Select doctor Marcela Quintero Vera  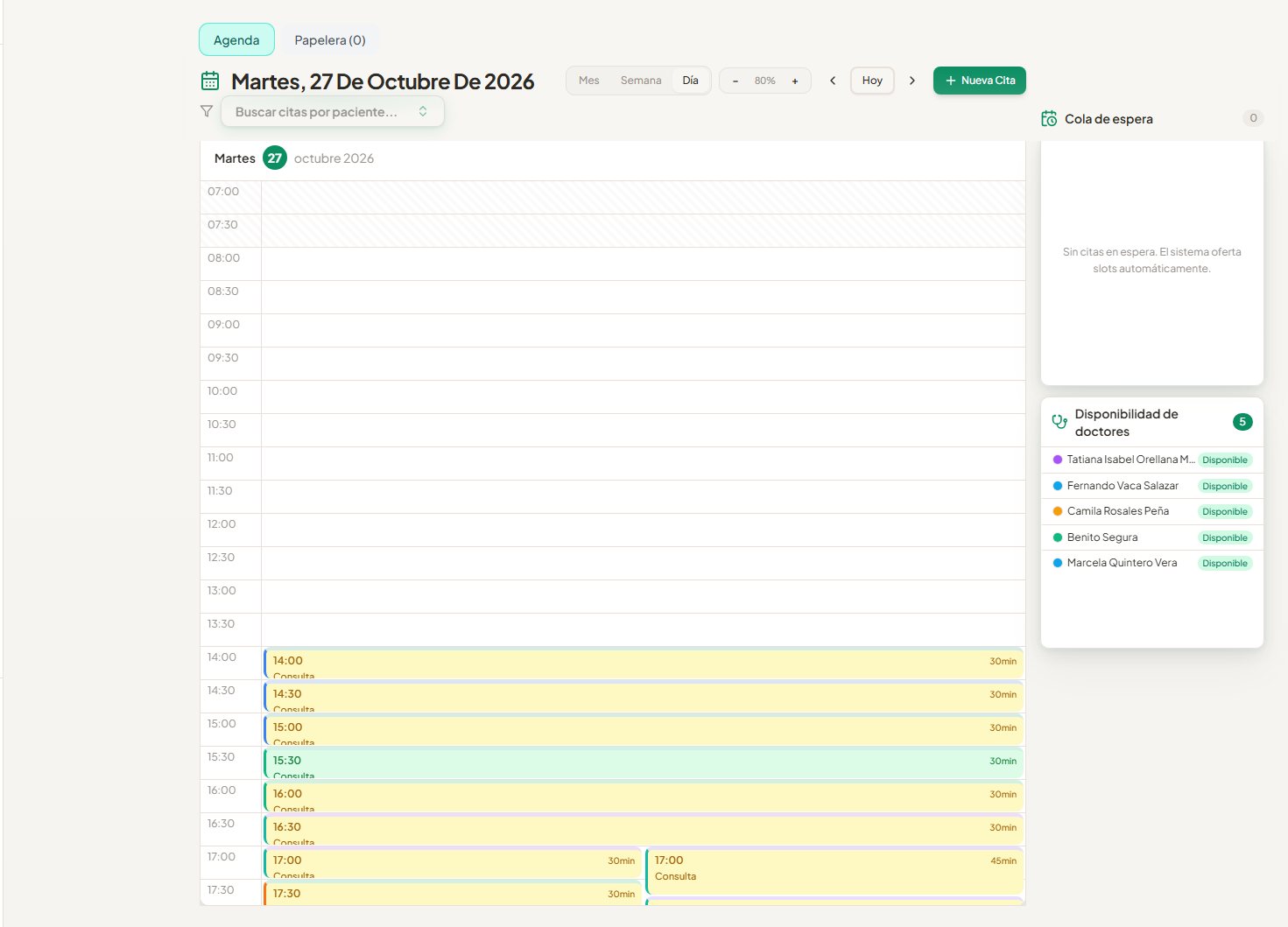(1151, 563)
